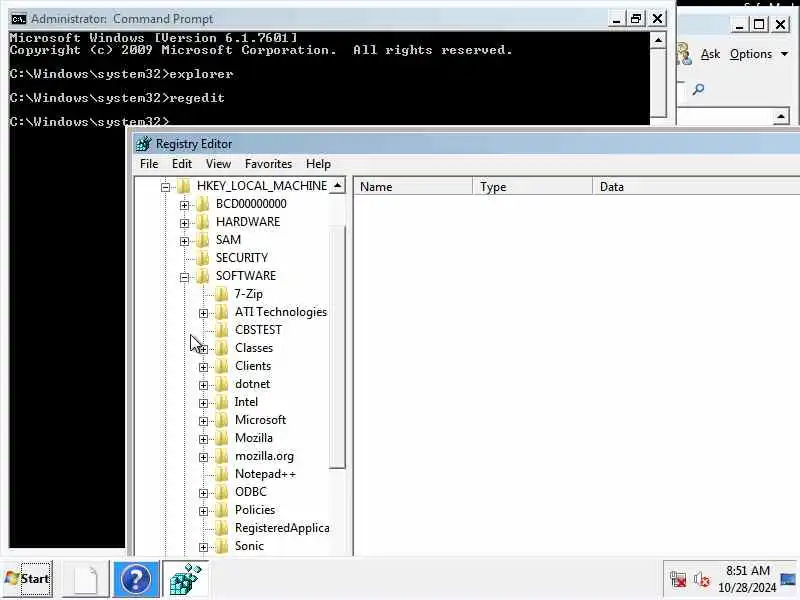Select the SAM folder icon
The width and height of the screenshot is (800, 600).
(203, 240)
